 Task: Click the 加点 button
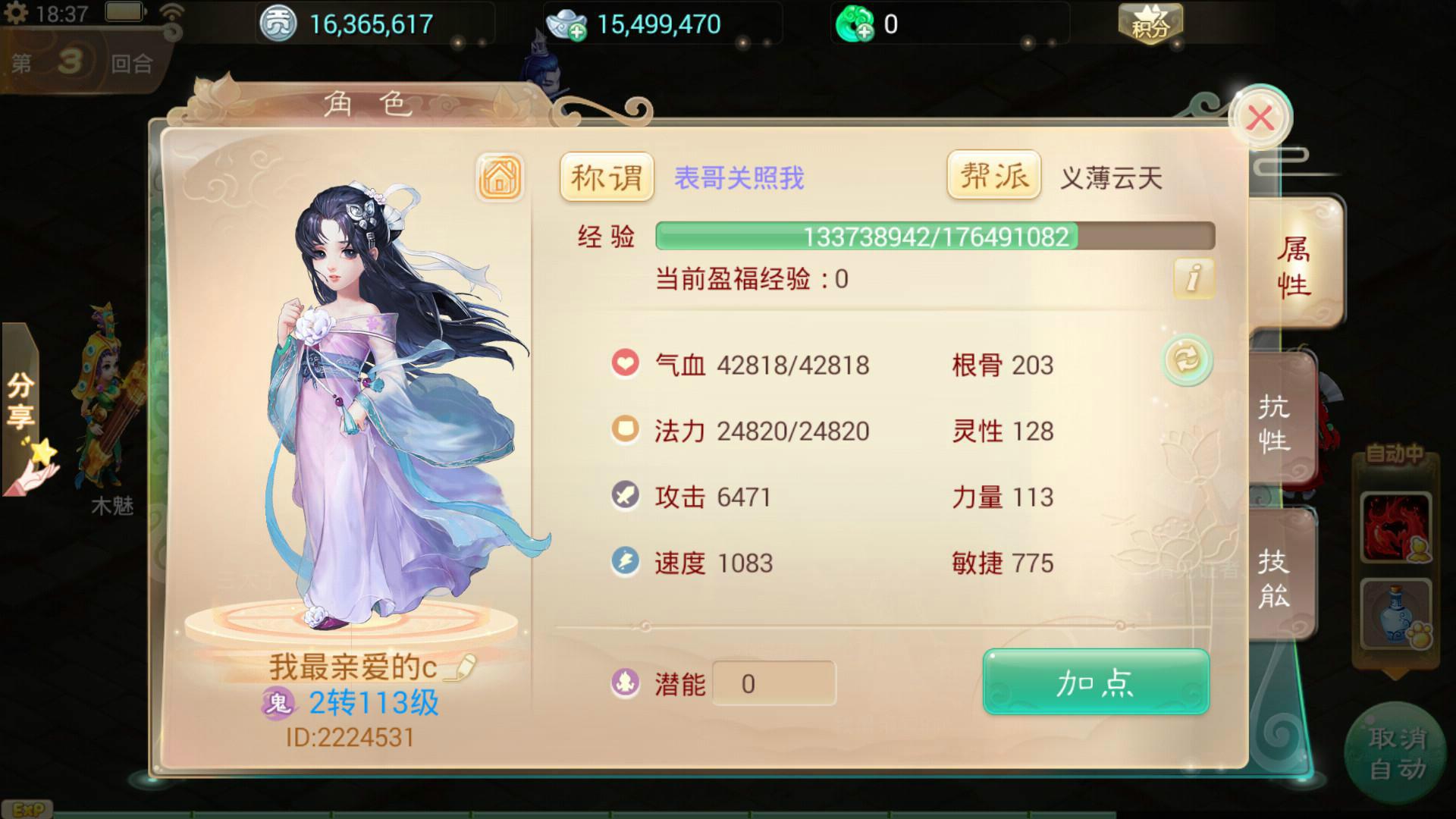(x=1096, y=682)
